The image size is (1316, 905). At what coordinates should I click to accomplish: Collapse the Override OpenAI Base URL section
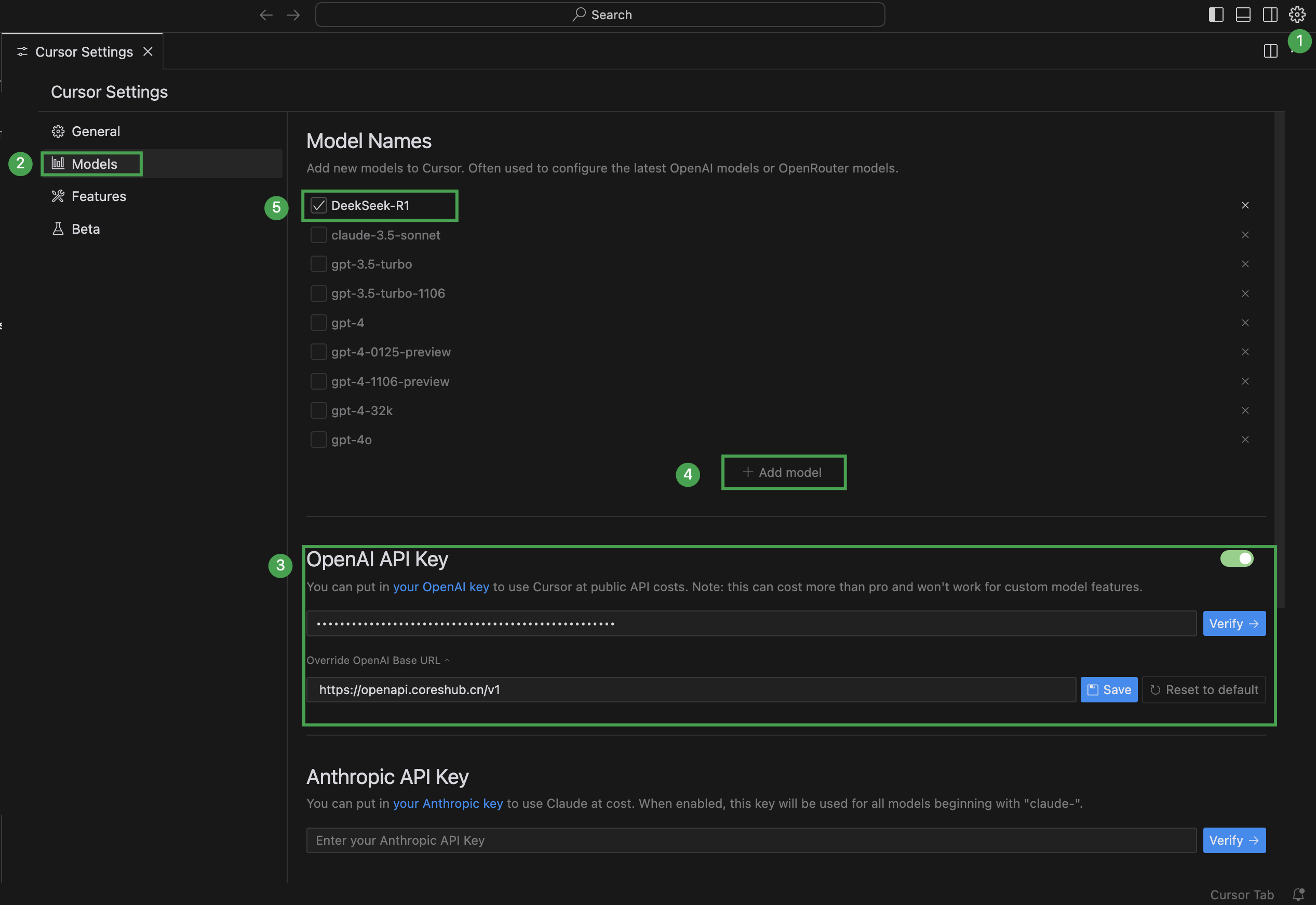coord(378,661)
